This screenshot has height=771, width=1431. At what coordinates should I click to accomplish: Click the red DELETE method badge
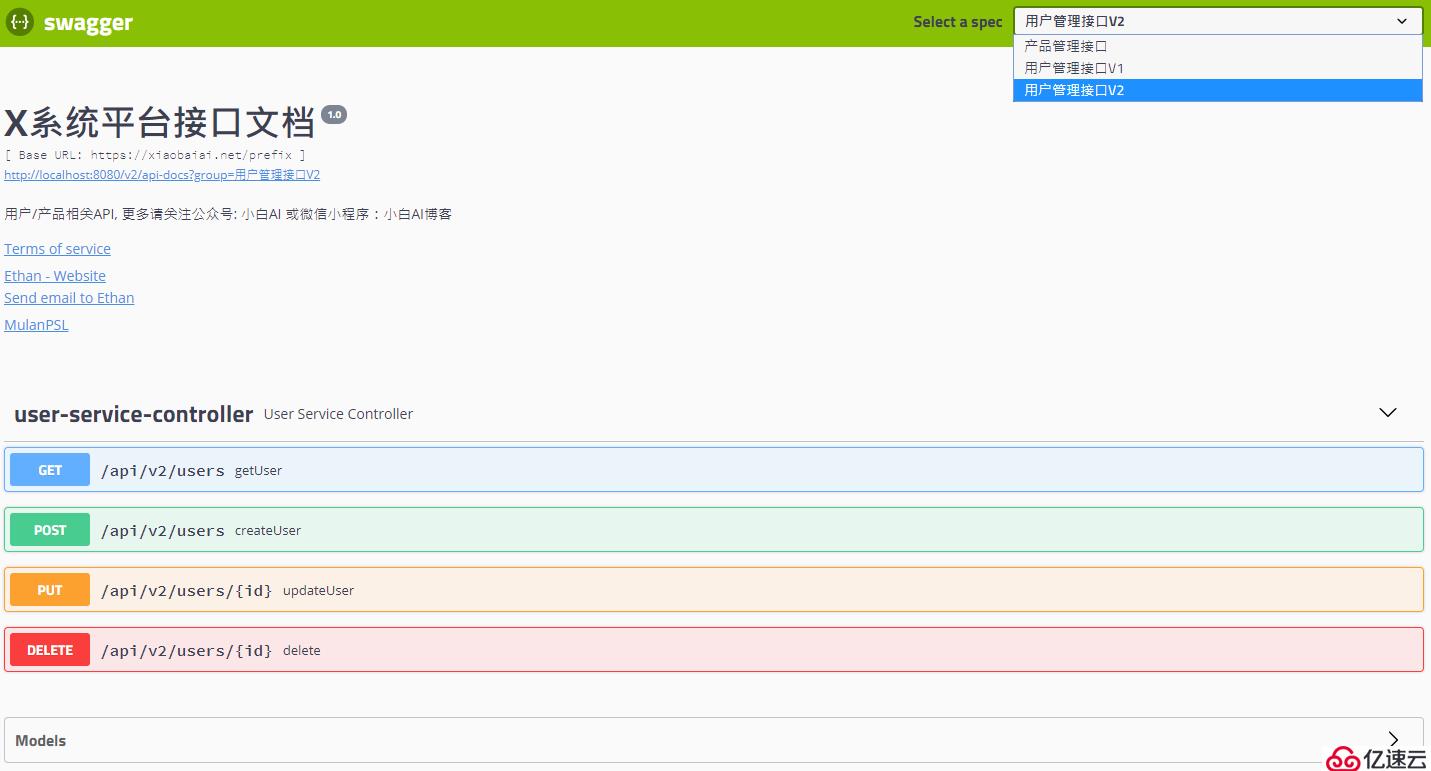50,650
